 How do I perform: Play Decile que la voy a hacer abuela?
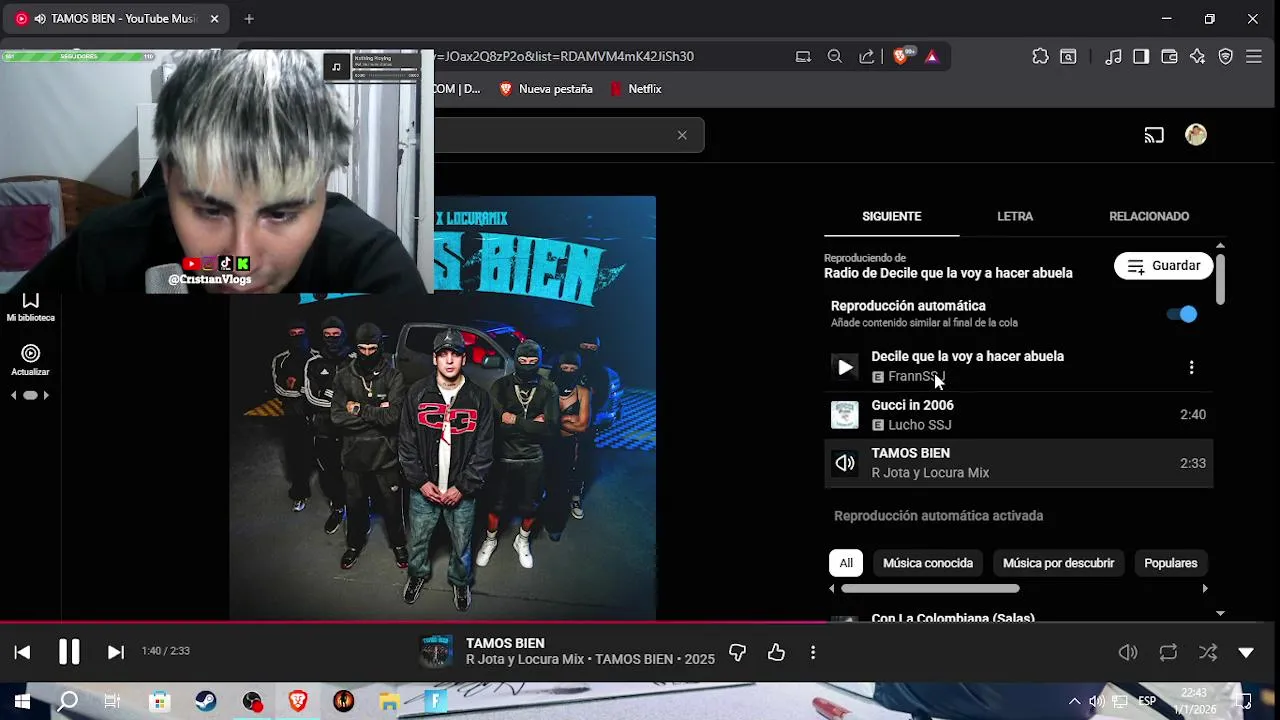845,367
